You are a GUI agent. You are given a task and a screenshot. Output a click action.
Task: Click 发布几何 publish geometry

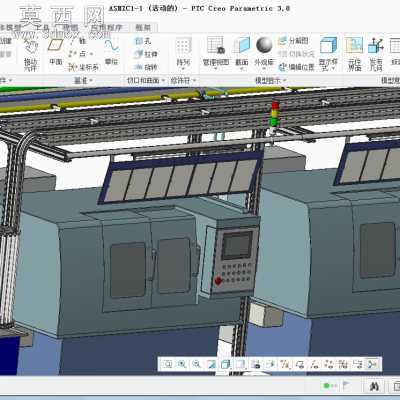[x=376, y=54]
